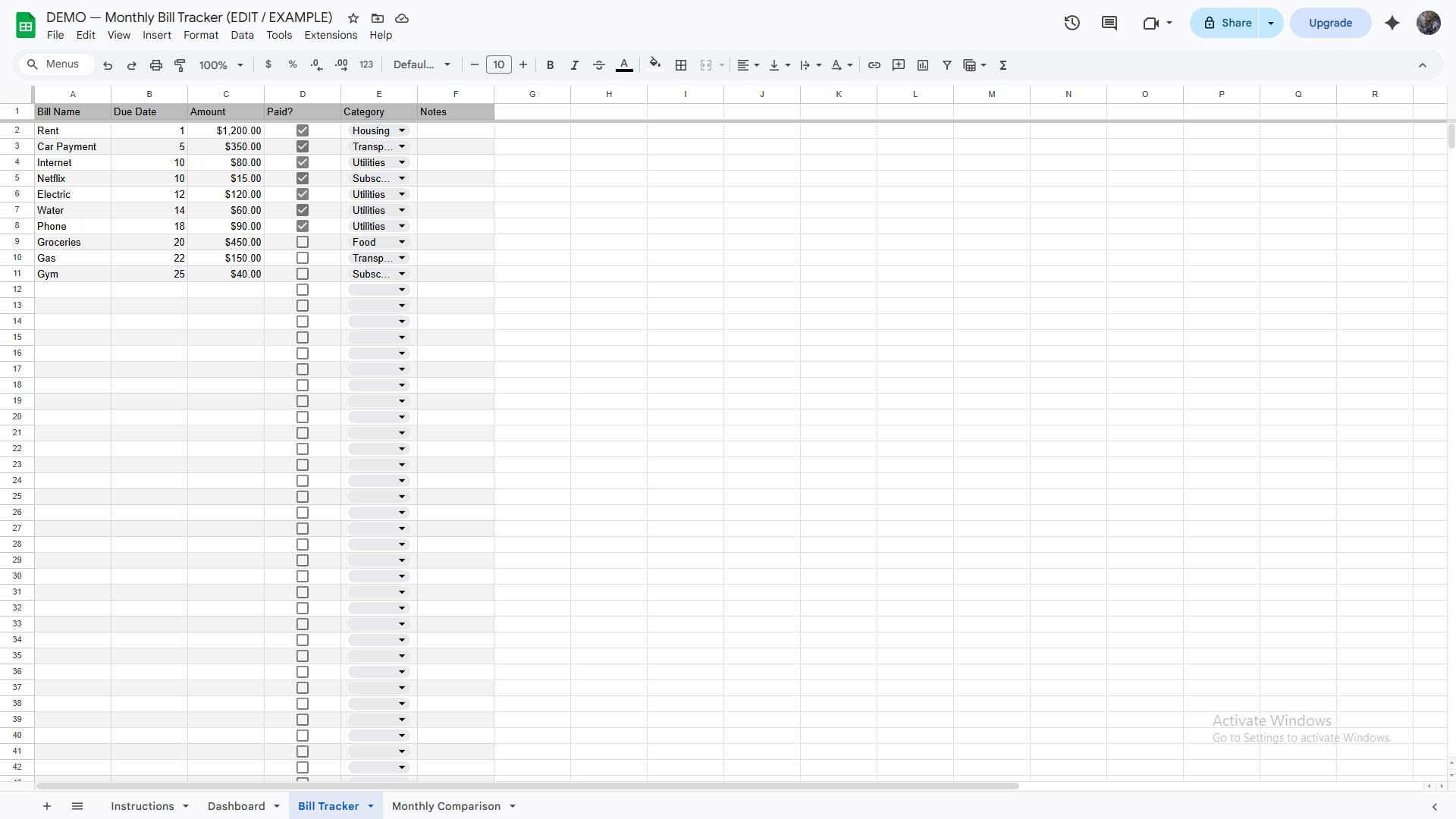Click the Add sheet plus button
This screenshot has width=1456, height=819.
47,806
